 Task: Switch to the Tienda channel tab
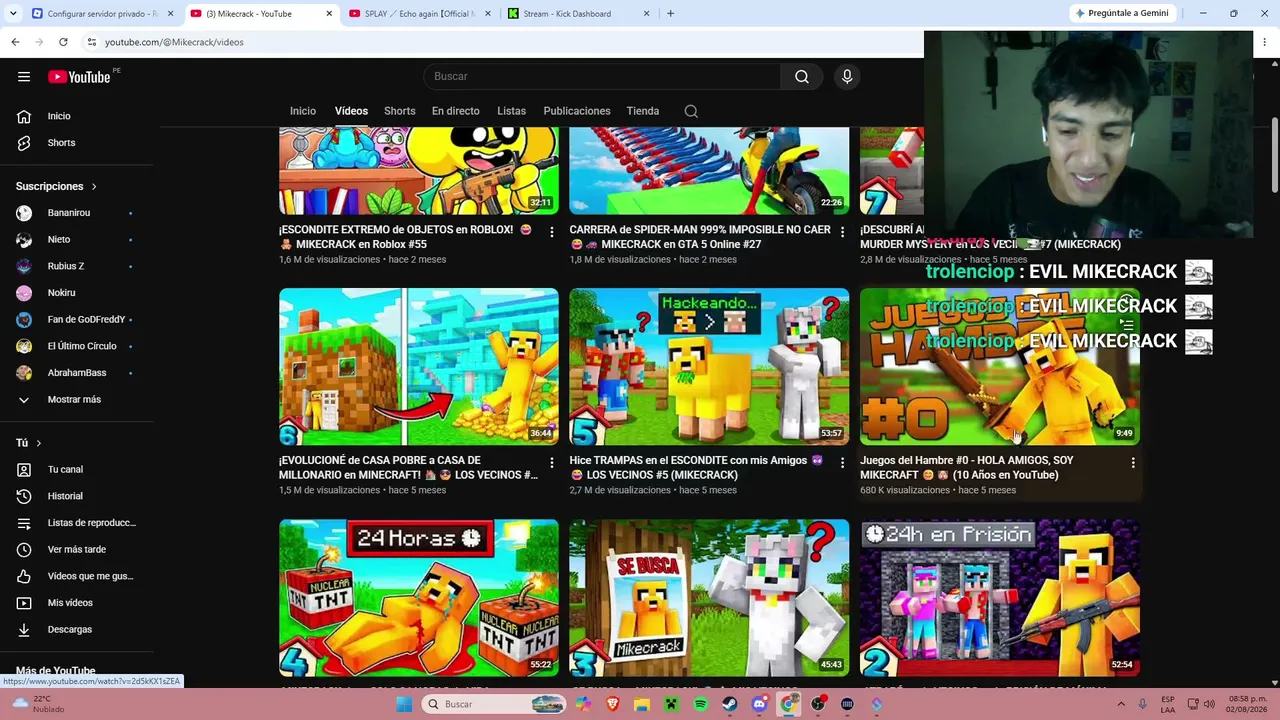click(x=643, y=111)
